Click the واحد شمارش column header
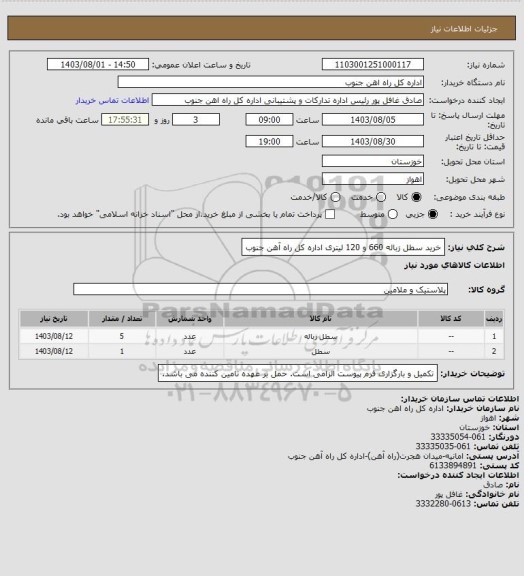This screenshot has width=524, height=576. click(x=190, y=318)
